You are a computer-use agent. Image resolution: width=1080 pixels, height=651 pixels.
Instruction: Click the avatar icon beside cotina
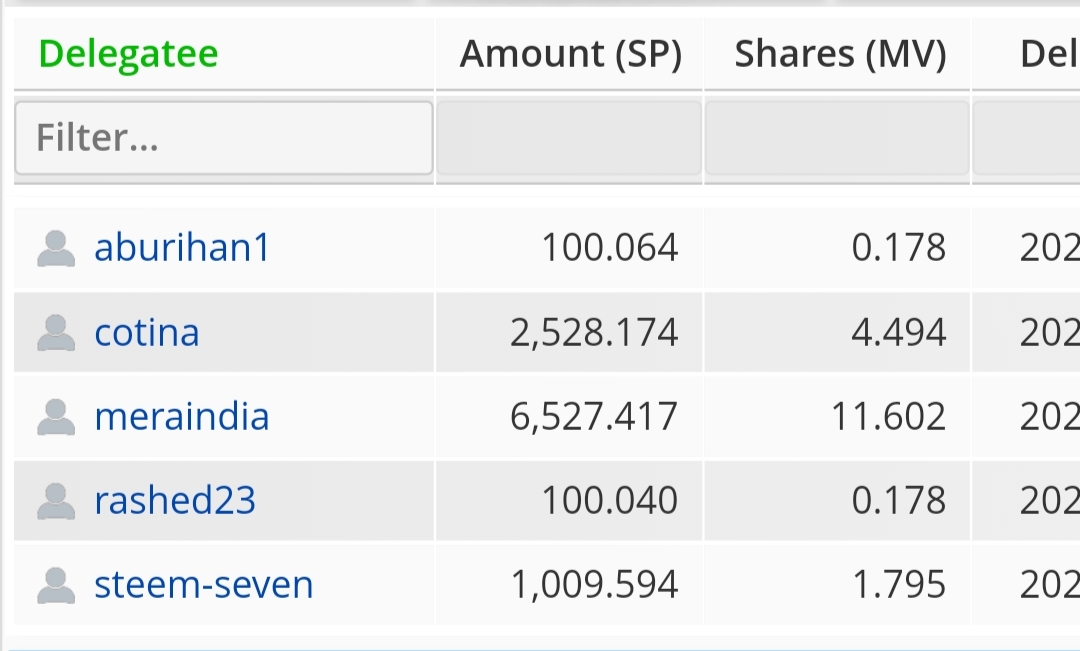pos(56,333)
